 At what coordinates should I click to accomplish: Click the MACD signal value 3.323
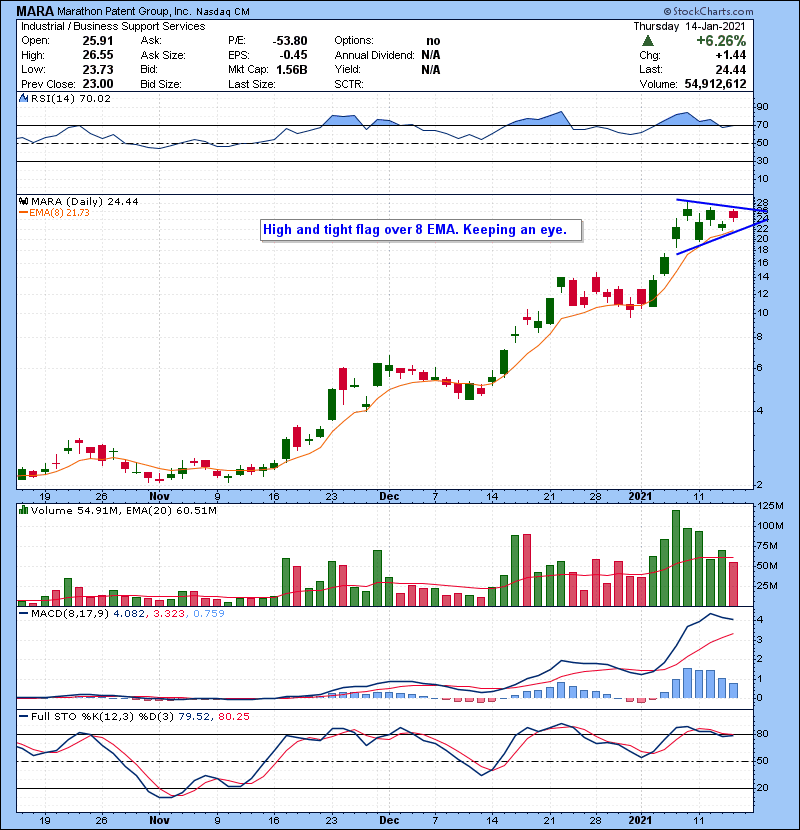coord(169,614)
